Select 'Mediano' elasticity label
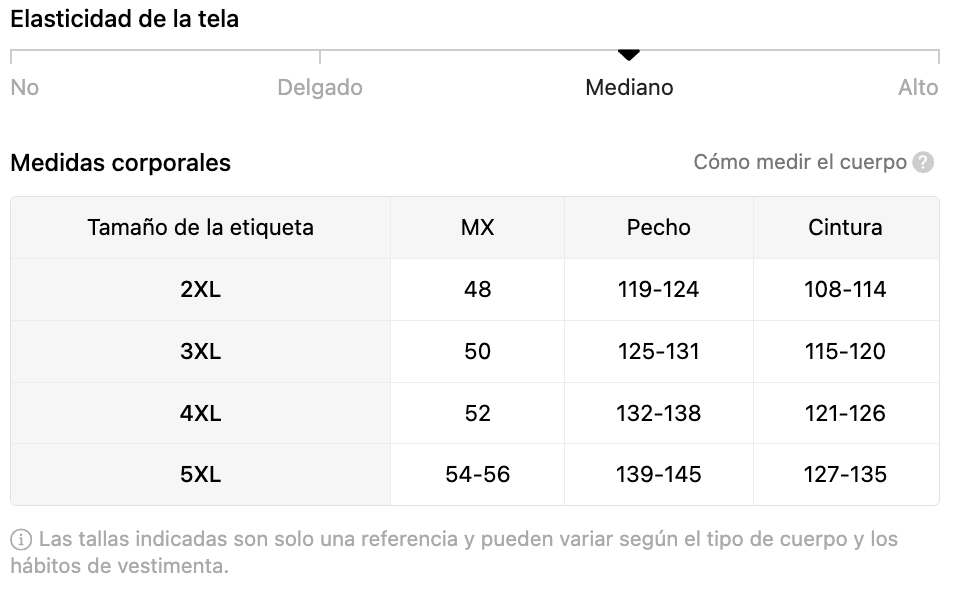 tap(629, 88)
